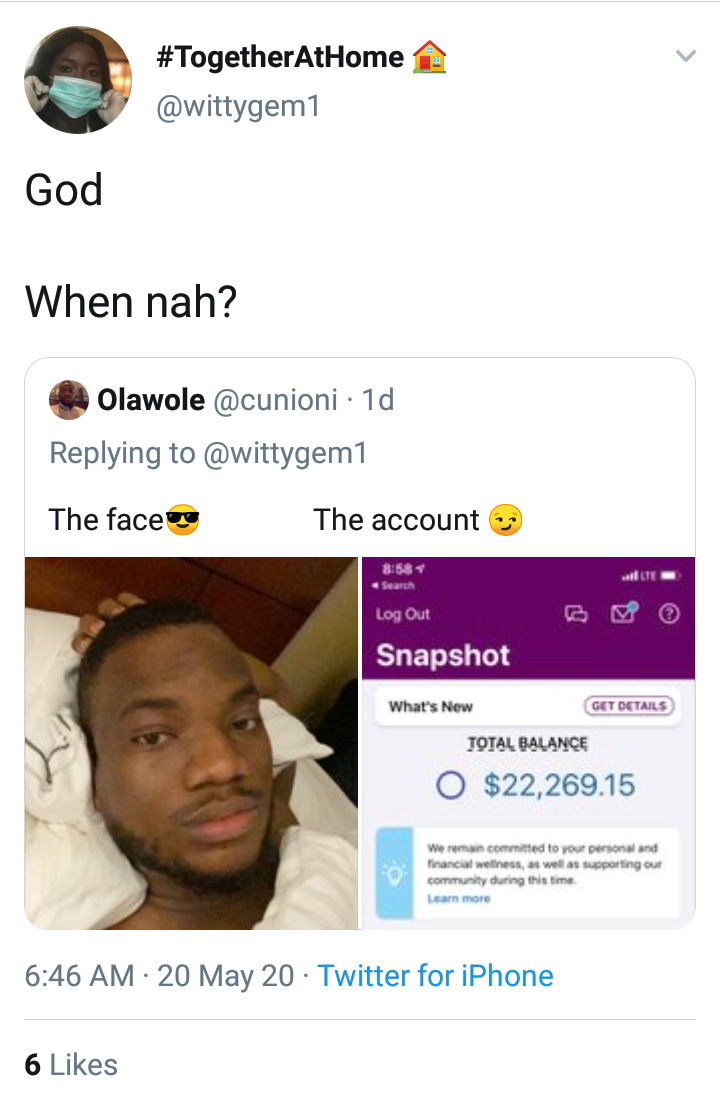Click the What's New card label

pyautogui.click(x=430, y=706)
